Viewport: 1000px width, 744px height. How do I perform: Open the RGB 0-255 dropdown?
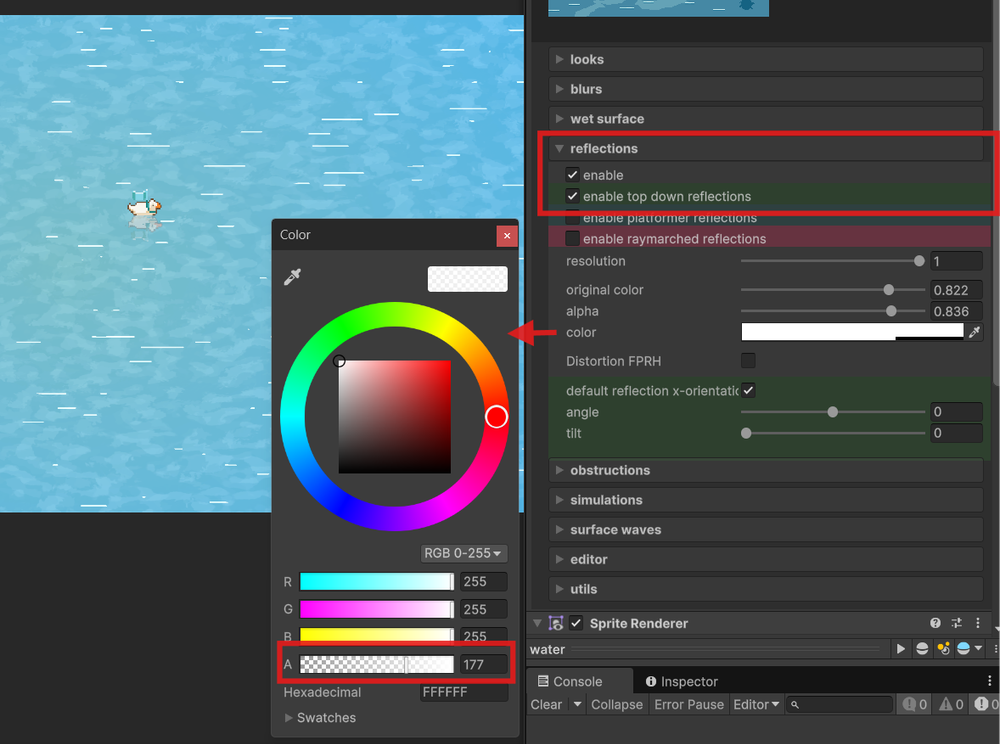(x=463, y=553)
